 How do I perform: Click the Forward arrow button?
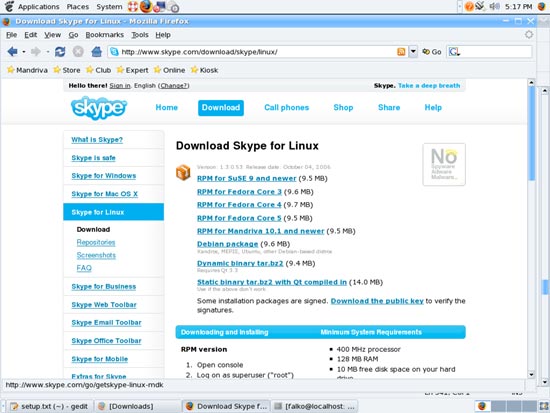coord(35,52)
